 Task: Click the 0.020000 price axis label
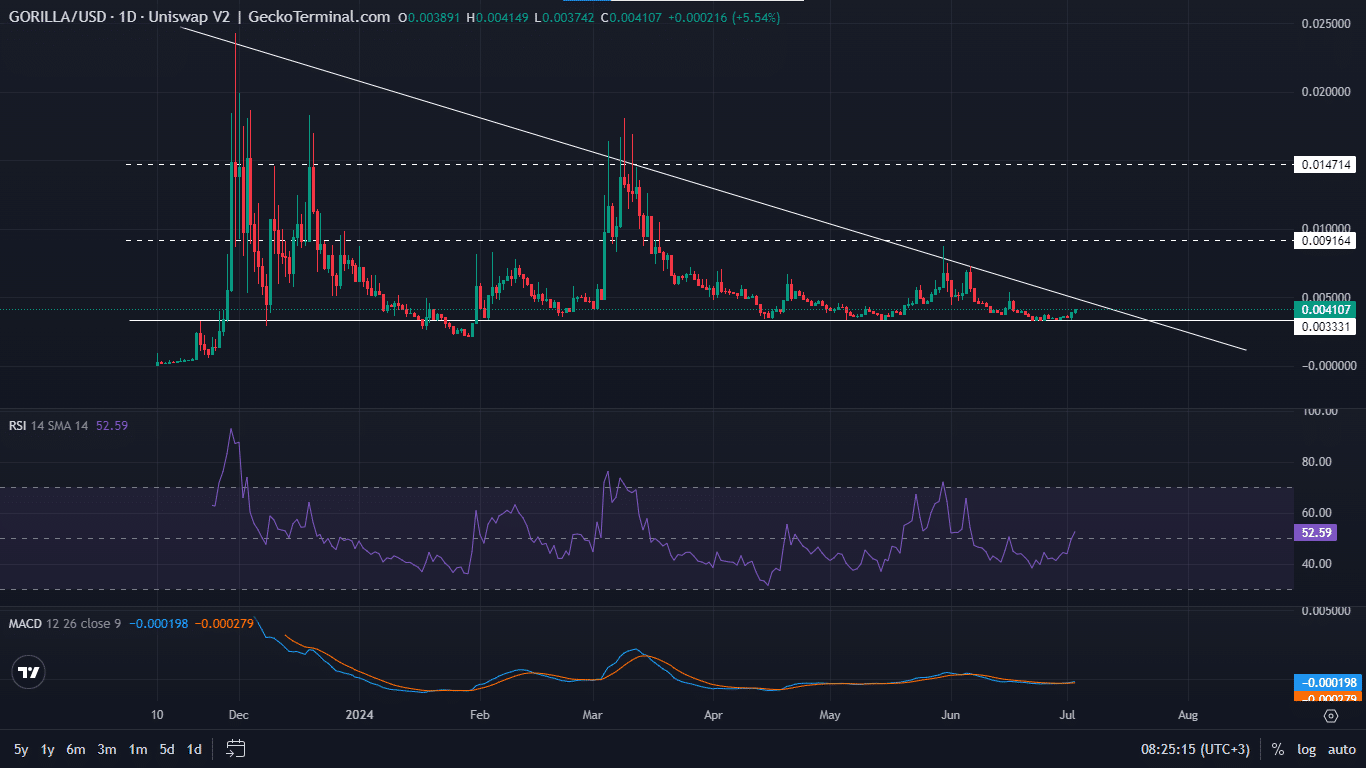[1327, 92]
